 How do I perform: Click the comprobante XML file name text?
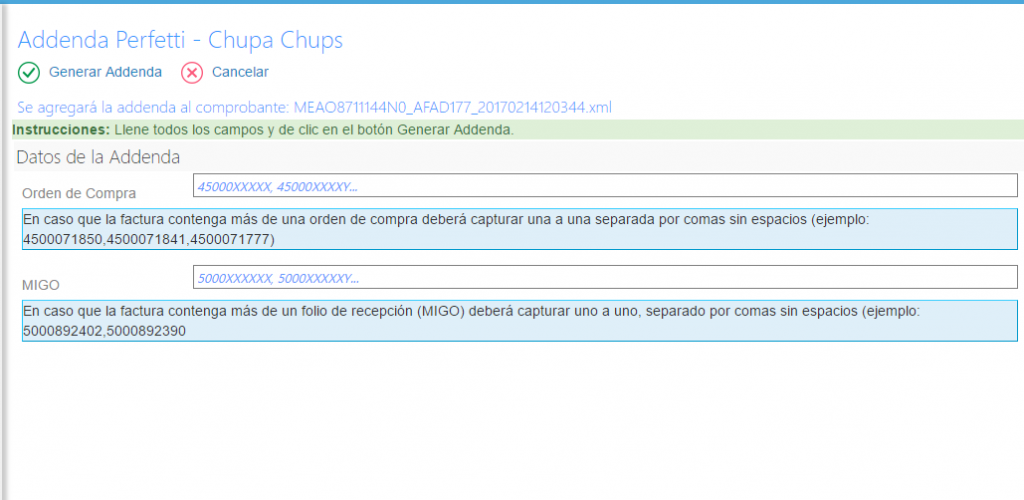453,107
